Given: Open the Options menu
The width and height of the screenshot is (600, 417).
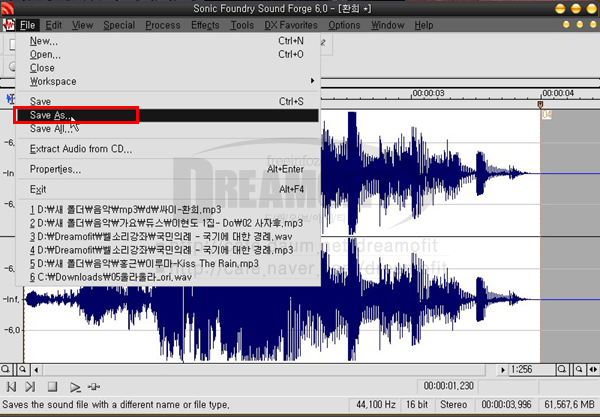Looking at the screenshot, I should point(344,25).
